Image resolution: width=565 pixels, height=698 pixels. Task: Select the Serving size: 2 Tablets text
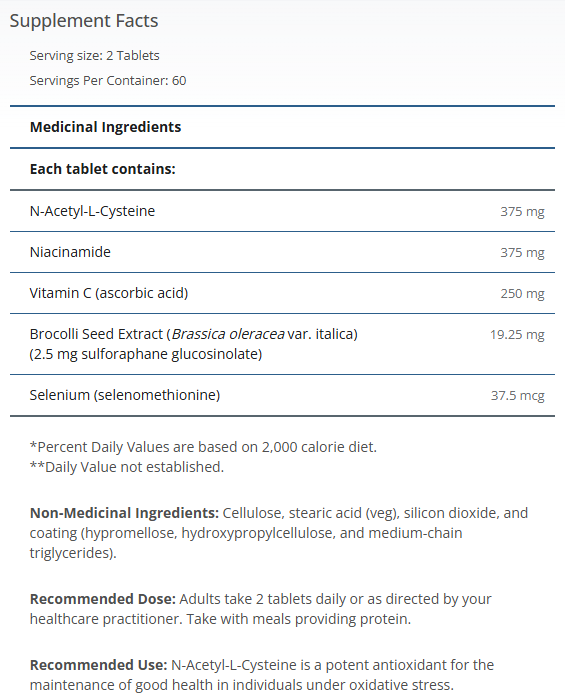[x=94, y=56]
